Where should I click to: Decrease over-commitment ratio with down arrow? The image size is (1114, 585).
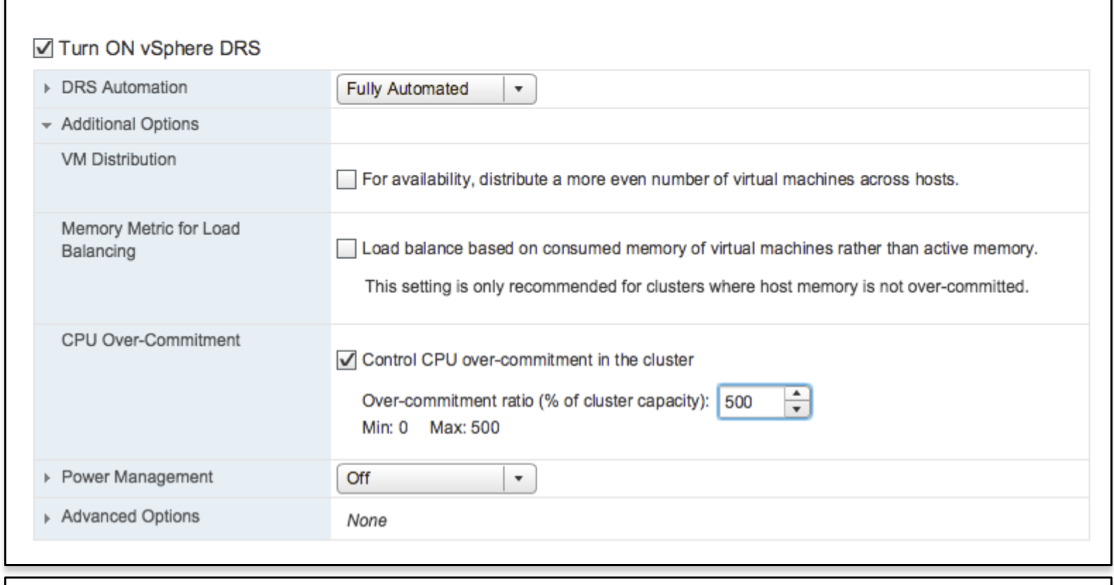coord(797,409)
